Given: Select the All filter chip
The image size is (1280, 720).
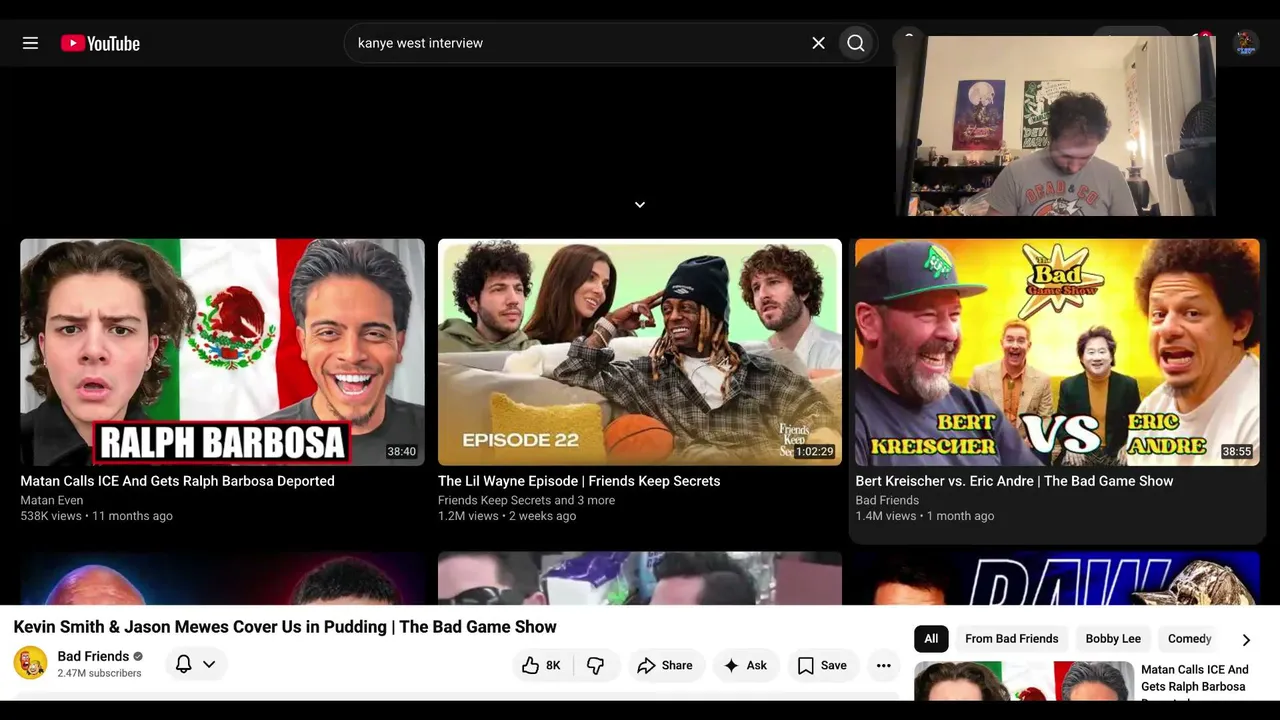Looking at the screenshot, I should (931, 638).
